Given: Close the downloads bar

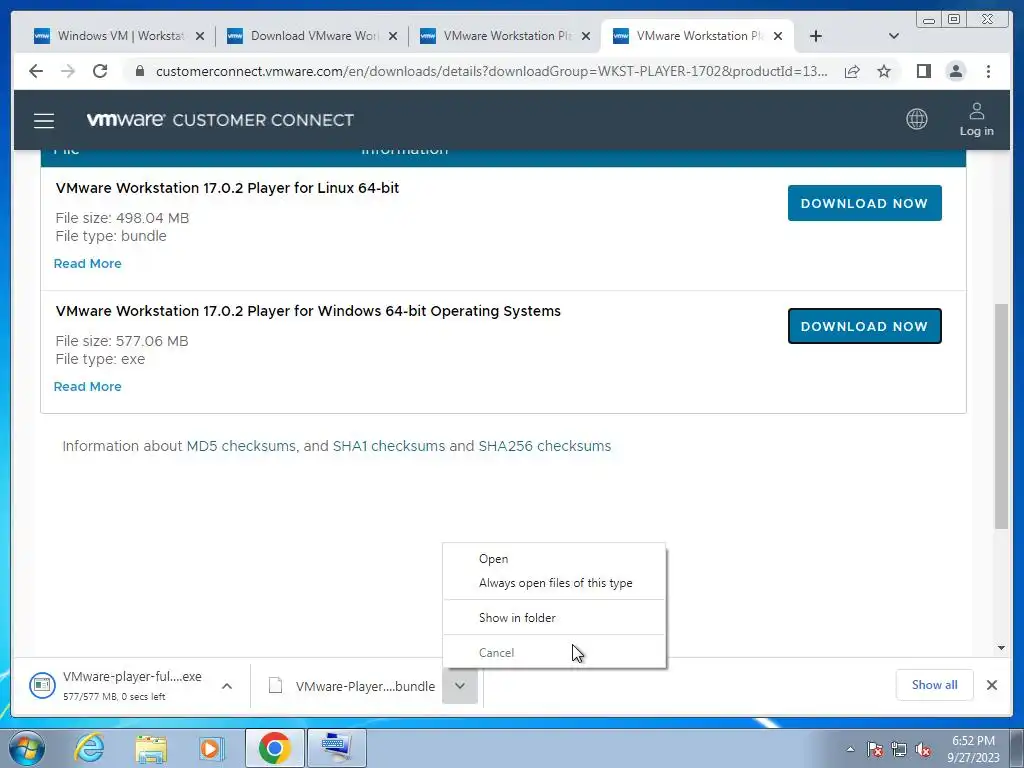Looking at the screenshot, I should coord(991,685).
